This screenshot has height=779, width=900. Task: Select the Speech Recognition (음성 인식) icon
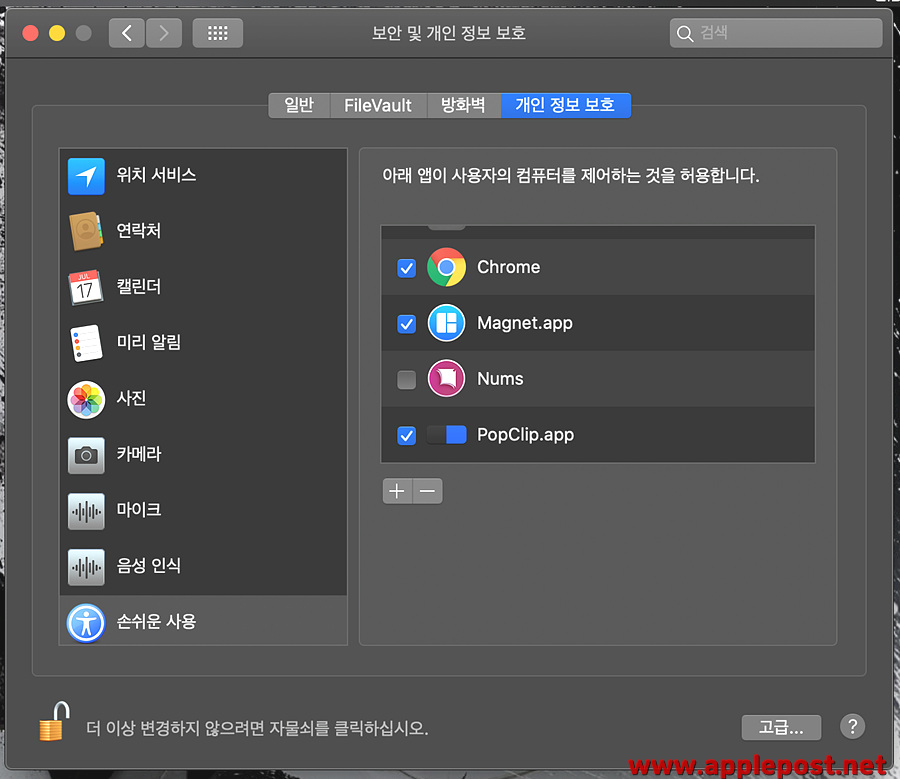[86, 567]
